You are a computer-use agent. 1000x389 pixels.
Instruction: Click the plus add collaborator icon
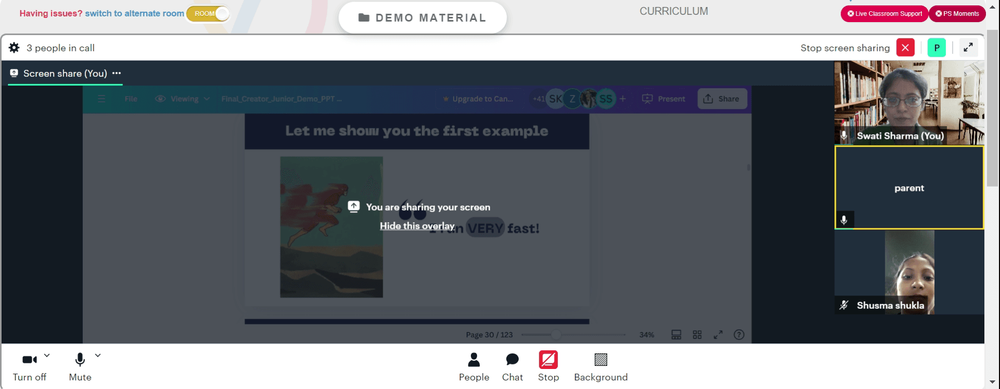click(x=622, y=99)
